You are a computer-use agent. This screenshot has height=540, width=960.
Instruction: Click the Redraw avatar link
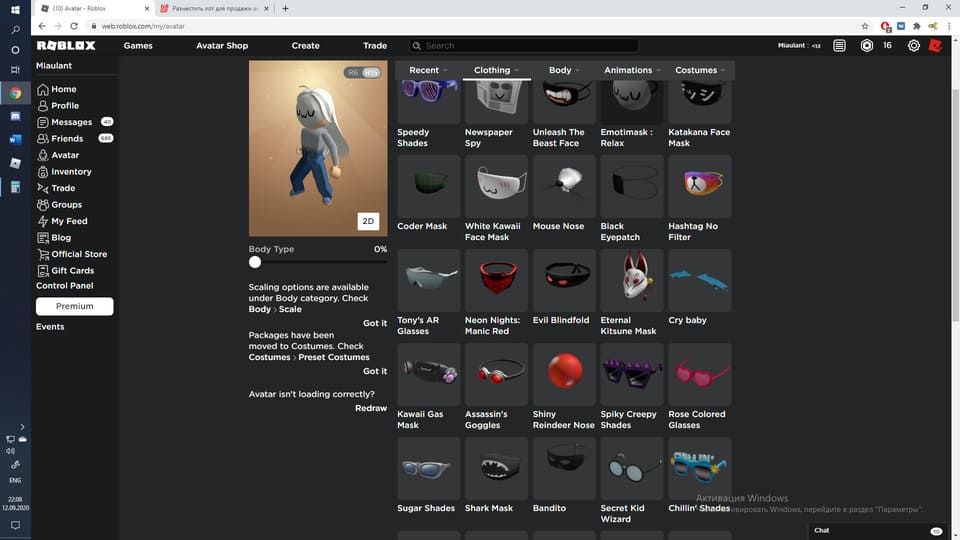(371, 408)
